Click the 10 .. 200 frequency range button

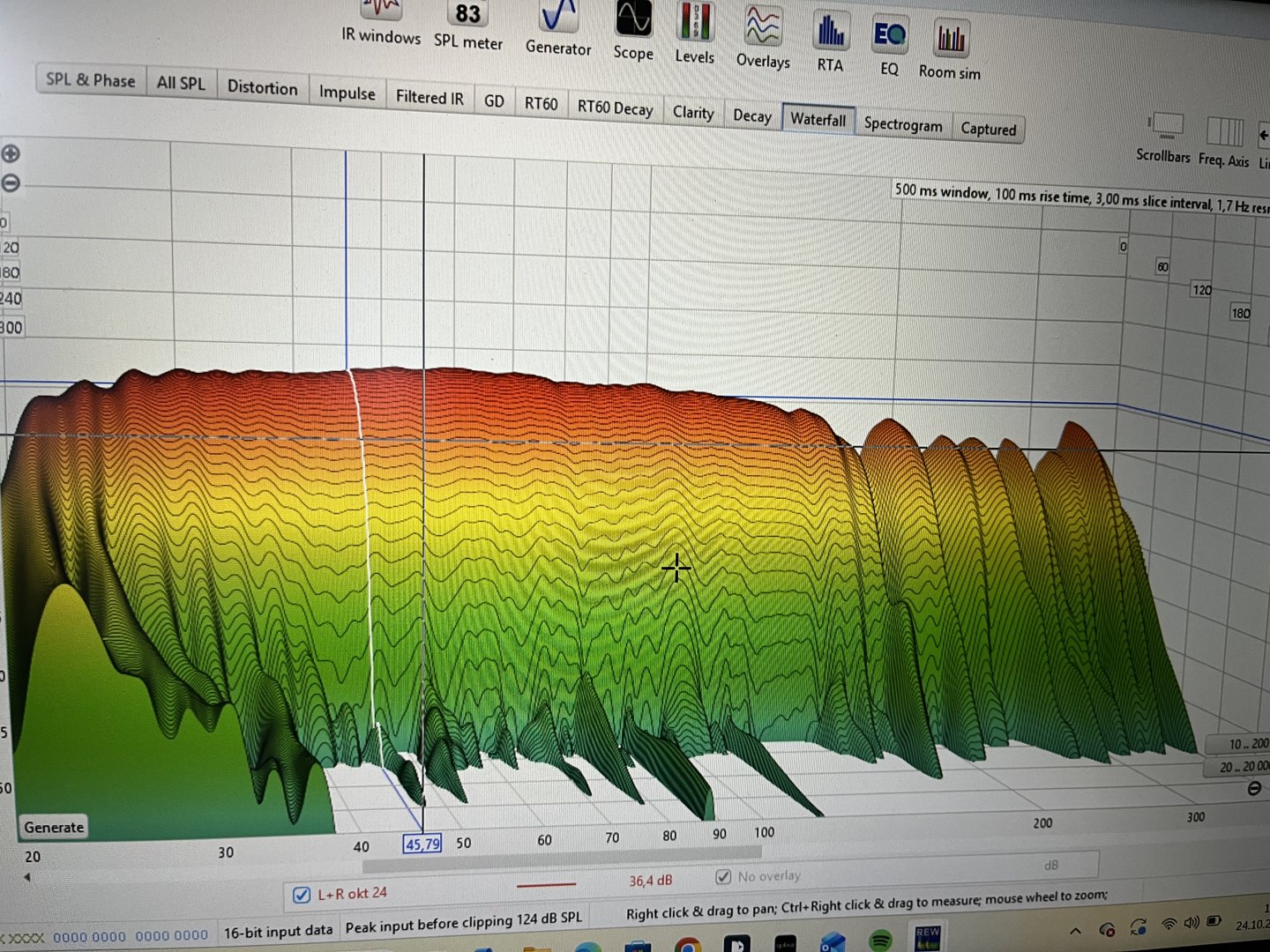tap(1245, 744)
